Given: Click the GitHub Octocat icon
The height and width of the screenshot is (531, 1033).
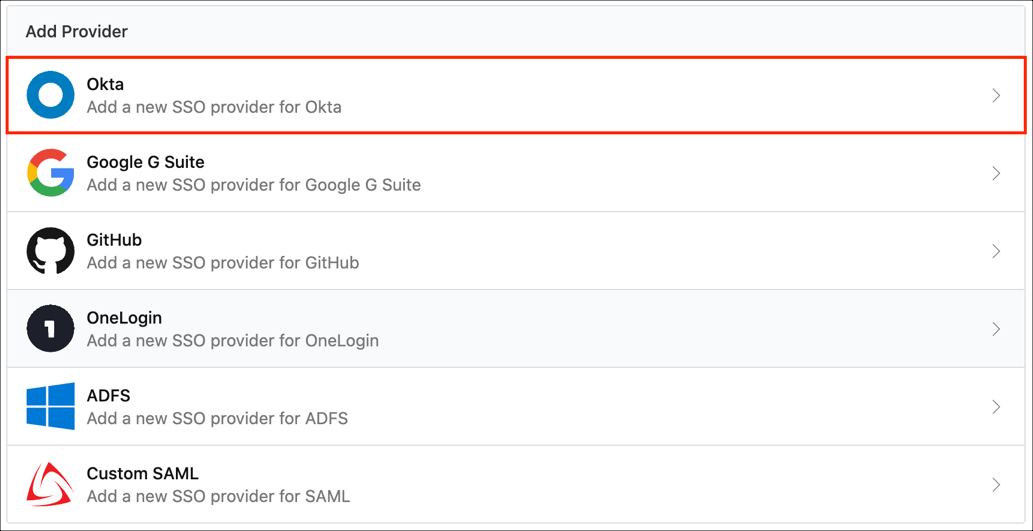Looking at the screenshot, I should (x=51, y=251).
